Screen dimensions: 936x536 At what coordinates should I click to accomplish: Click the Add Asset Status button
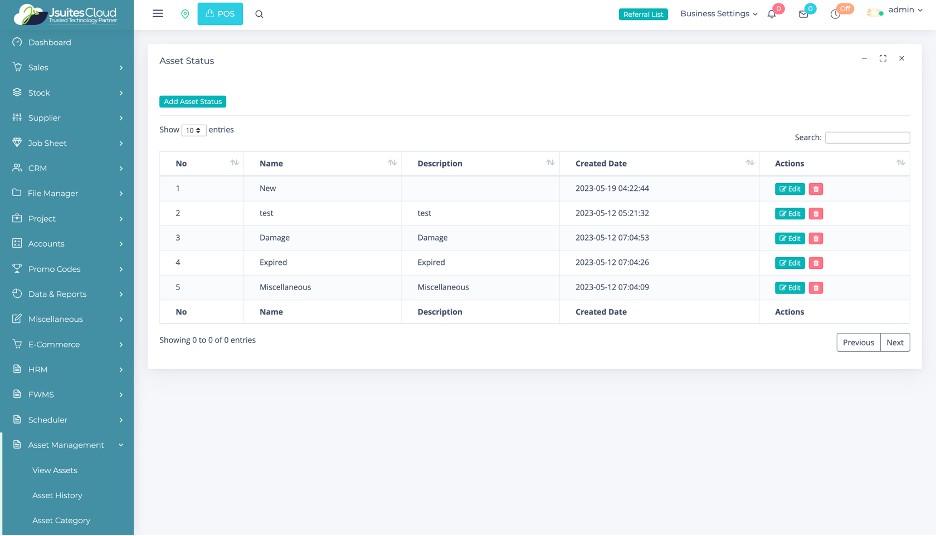[x=193, y=102]
